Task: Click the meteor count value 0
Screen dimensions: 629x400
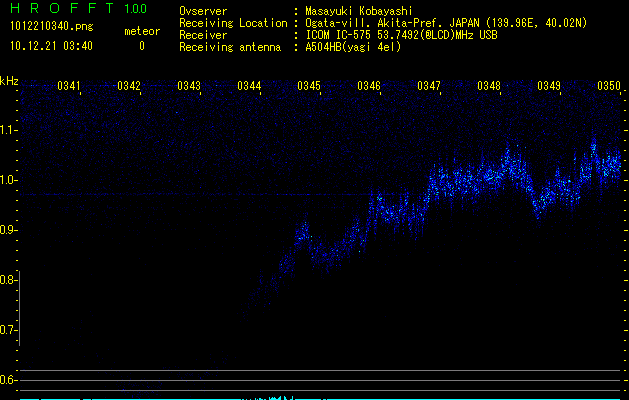Action: click(x=141, y=46)
